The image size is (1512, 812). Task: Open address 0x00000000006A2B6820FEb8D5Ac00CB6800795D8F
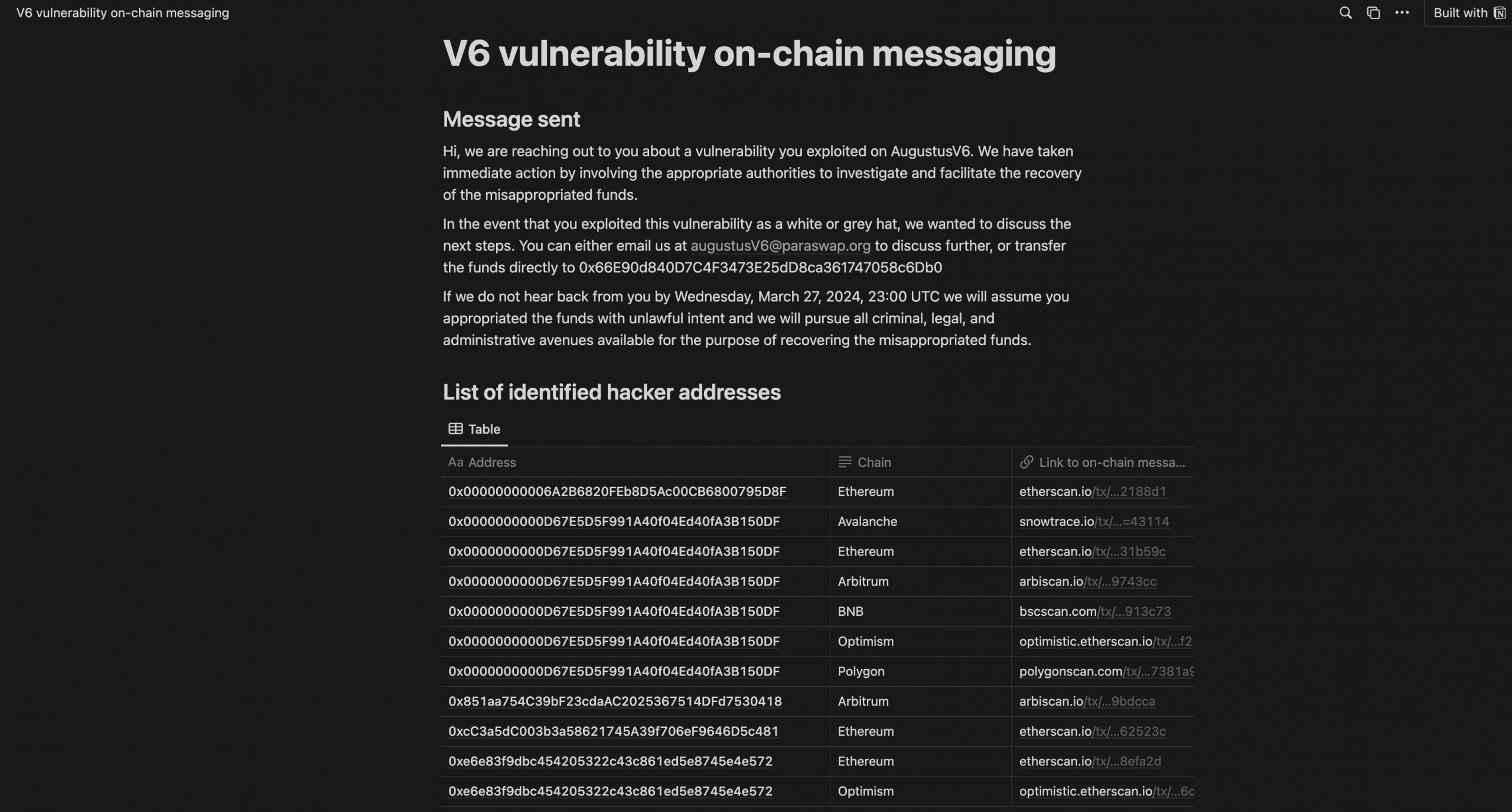[x=617, y=492]
